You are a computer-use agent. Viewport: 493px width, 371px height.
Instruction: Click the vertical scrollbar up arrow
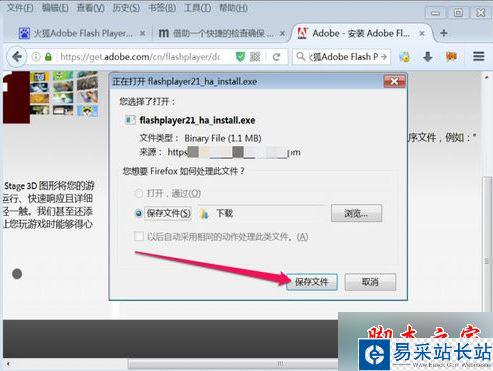486,77
